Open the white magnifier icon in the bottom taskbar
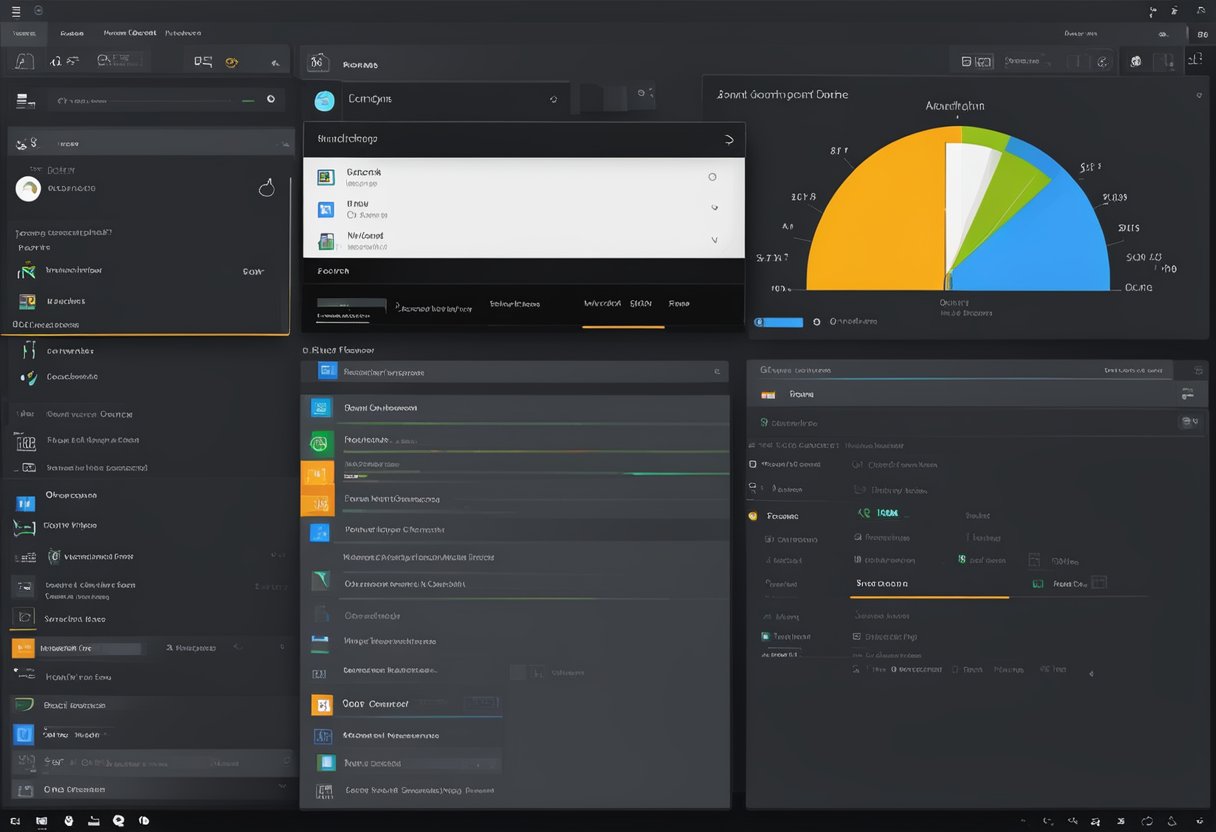This screenshot has height=832, width=1216. tap(119, 821)
